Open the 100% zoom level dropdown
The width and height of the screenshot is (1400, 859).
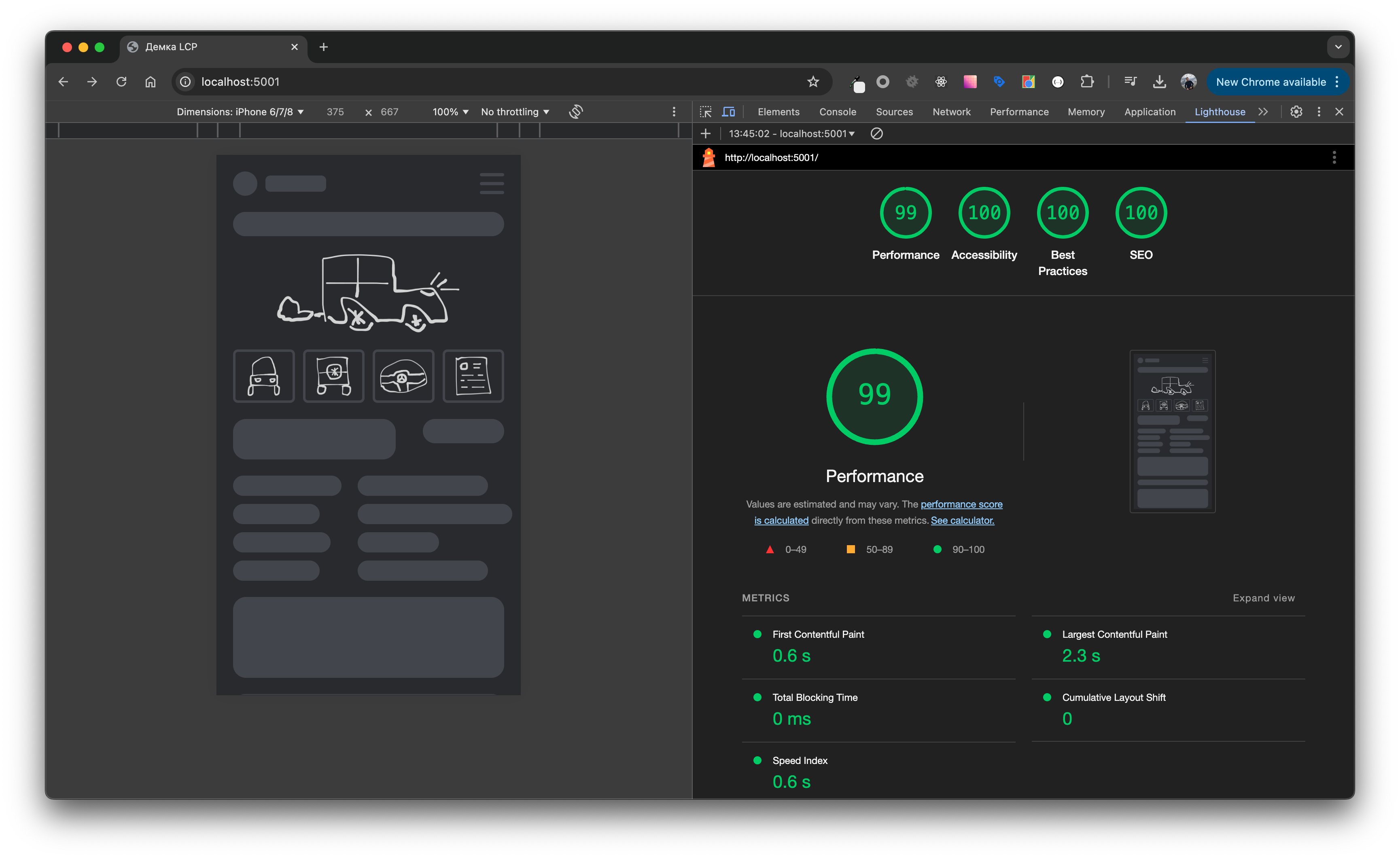pyautogui.click(x=450, y=112)
